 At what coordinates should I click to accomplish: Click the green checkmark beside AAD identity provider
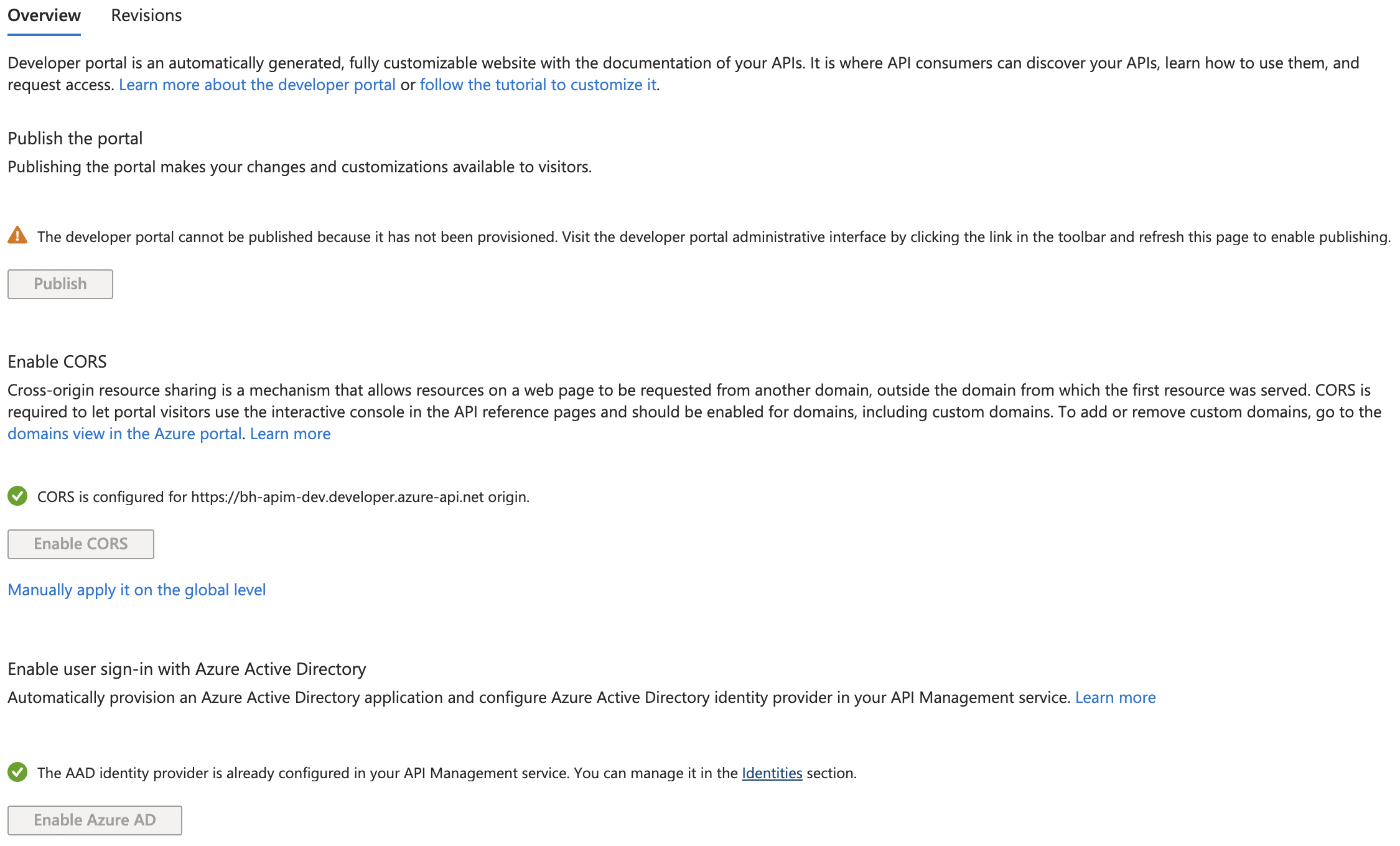point(17,773)
